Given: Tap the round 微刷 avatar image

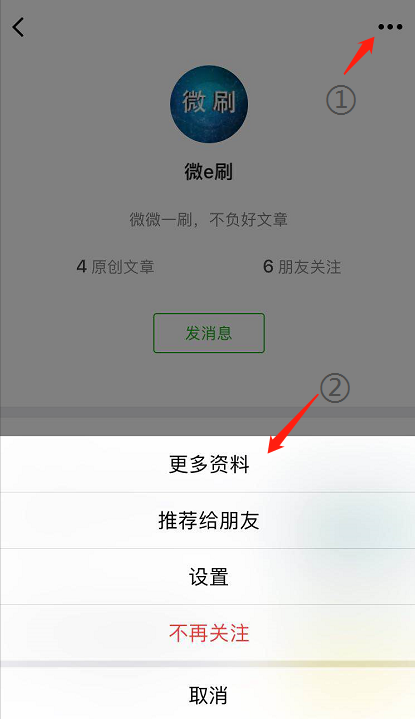Looking at the screenshot, I should point(209,104).
